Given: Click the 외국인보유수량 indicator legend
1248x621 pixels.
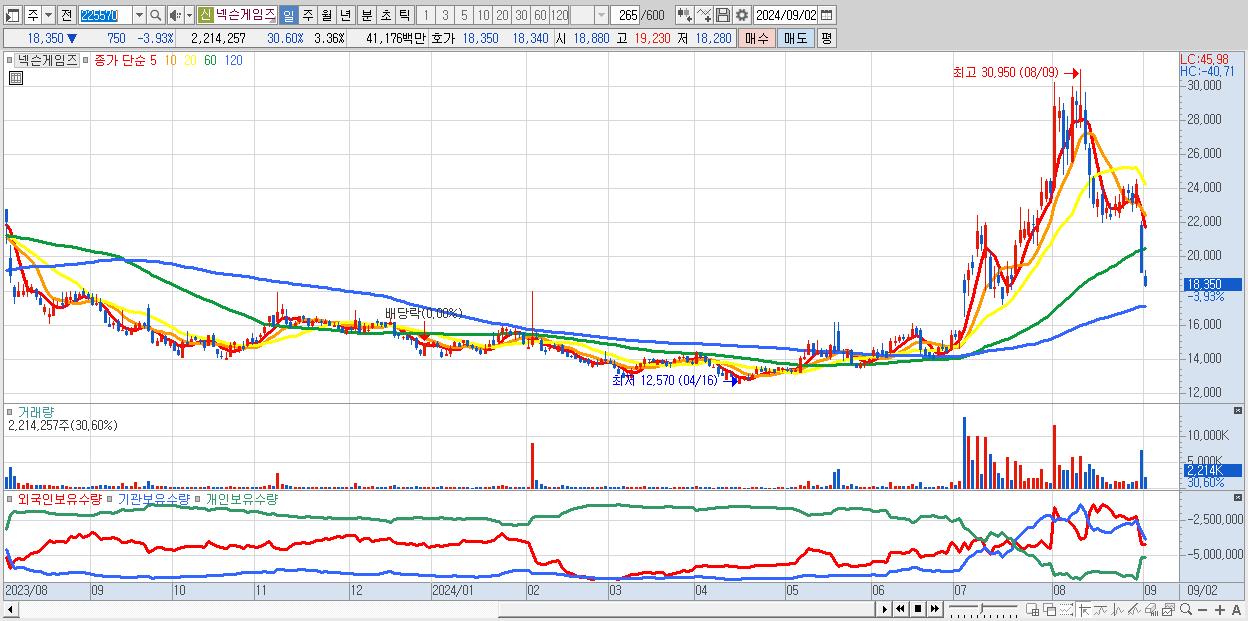Looking at the screenshot, I should click(59, 498).
